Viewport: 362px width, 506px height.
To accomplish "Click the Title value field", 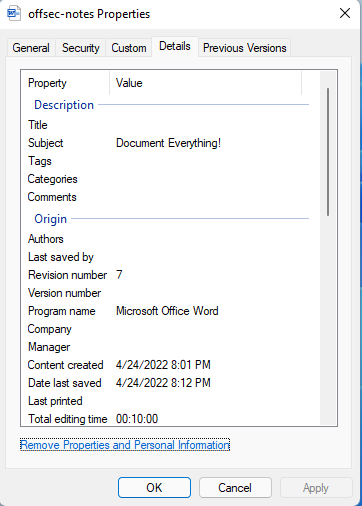I will (x=208, y=125).
